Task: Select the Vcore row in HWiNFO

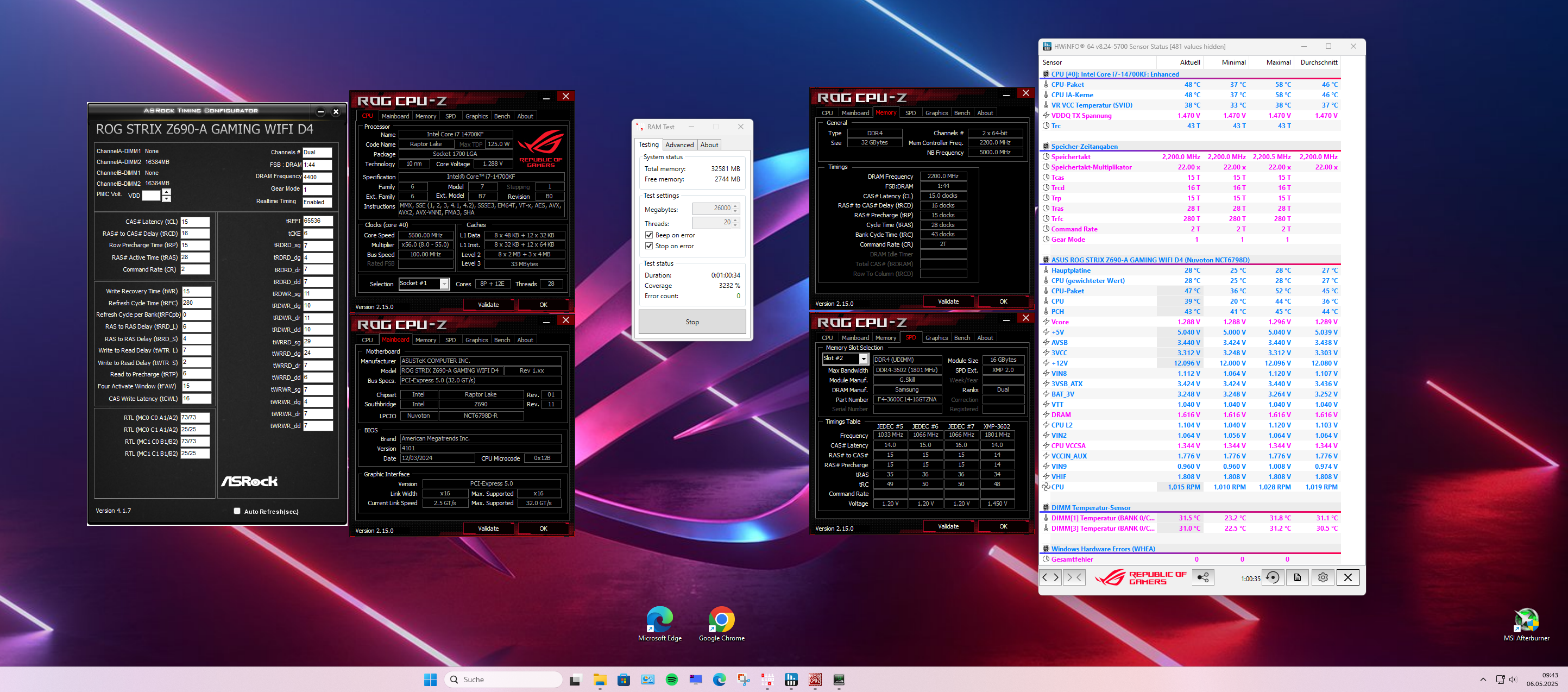Action: point(1190,322)
